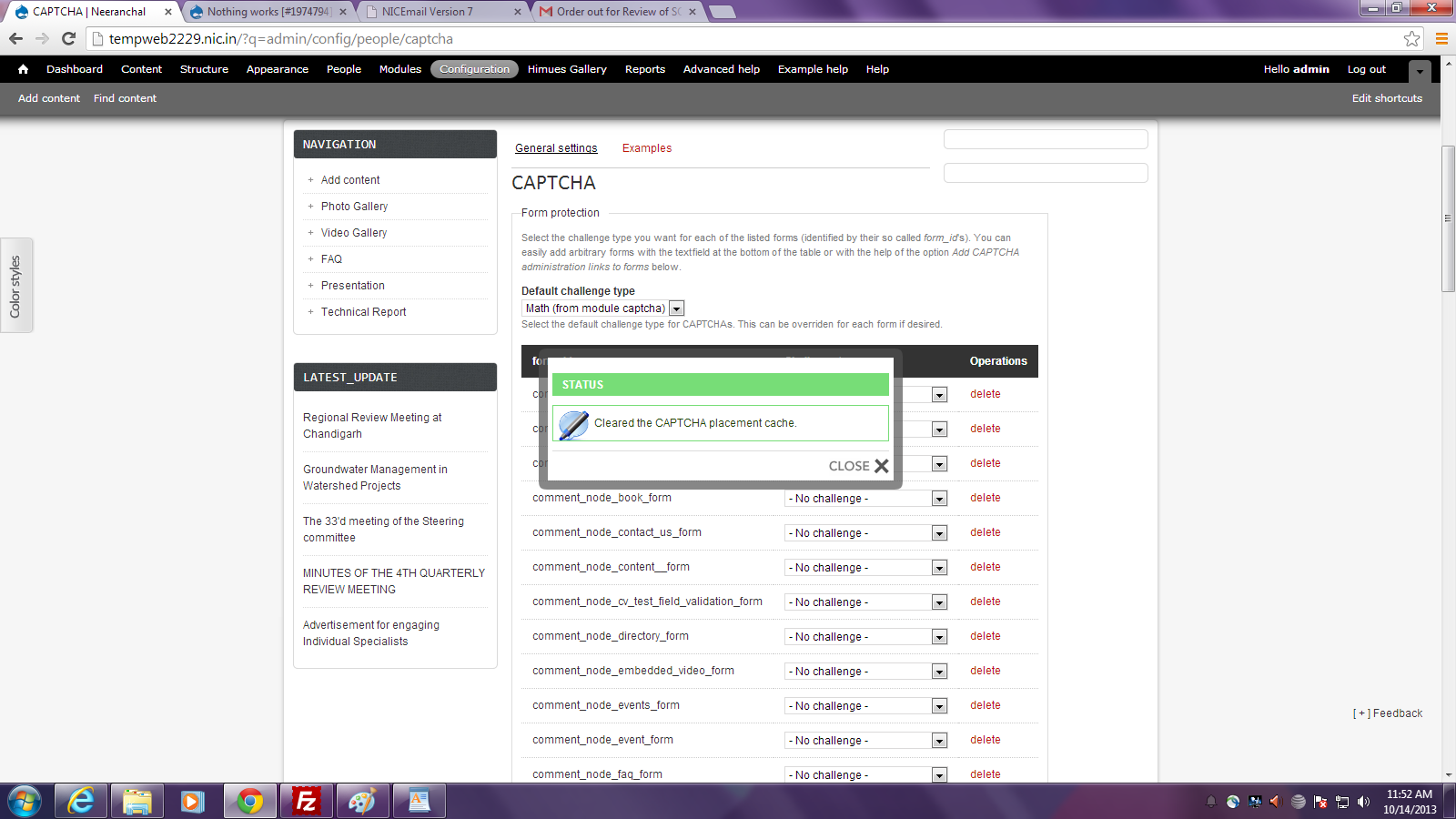Open the Modules menu

click(400, 69)
